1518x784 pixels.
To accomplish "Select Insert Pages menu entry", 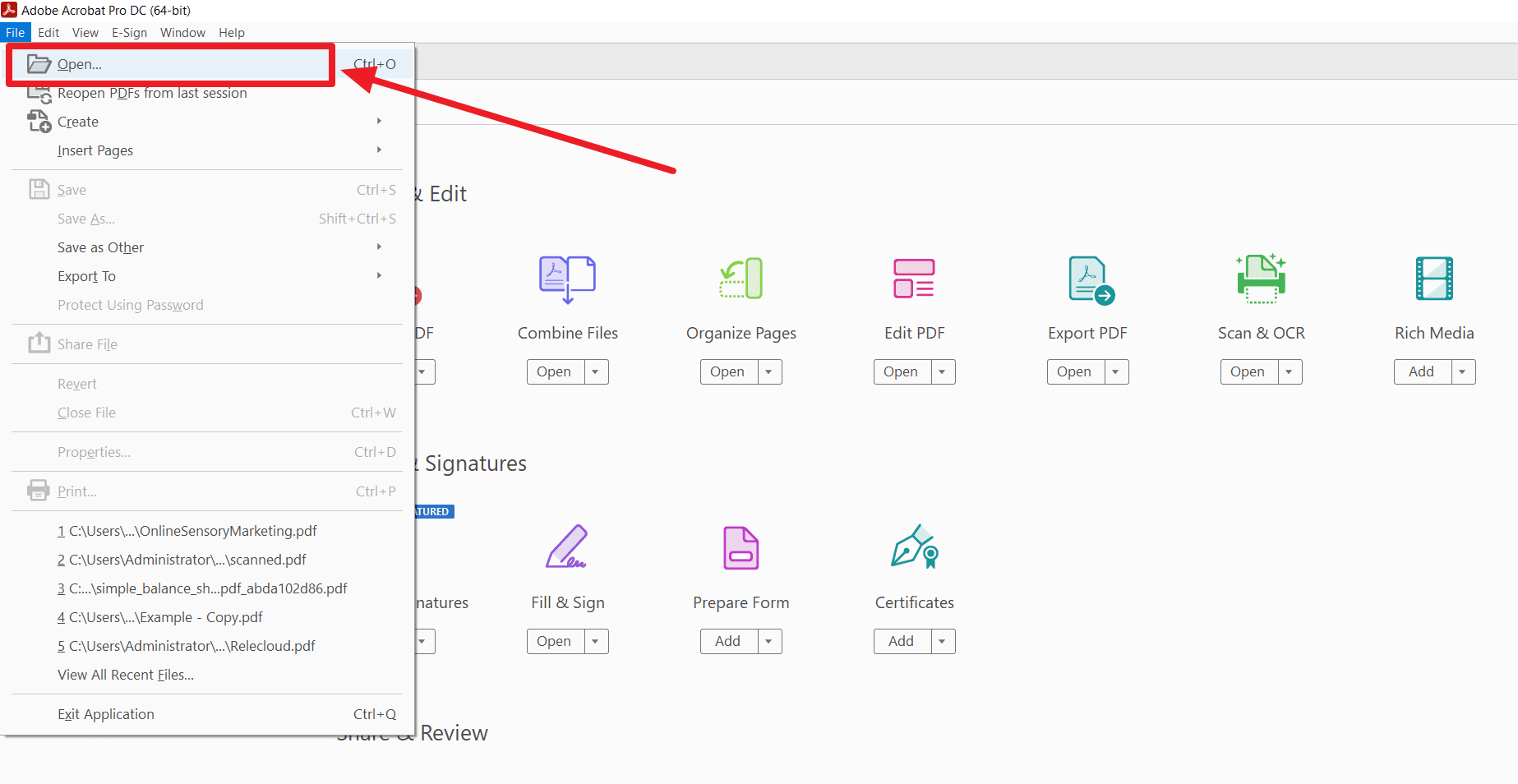I will tap(207, 150).
